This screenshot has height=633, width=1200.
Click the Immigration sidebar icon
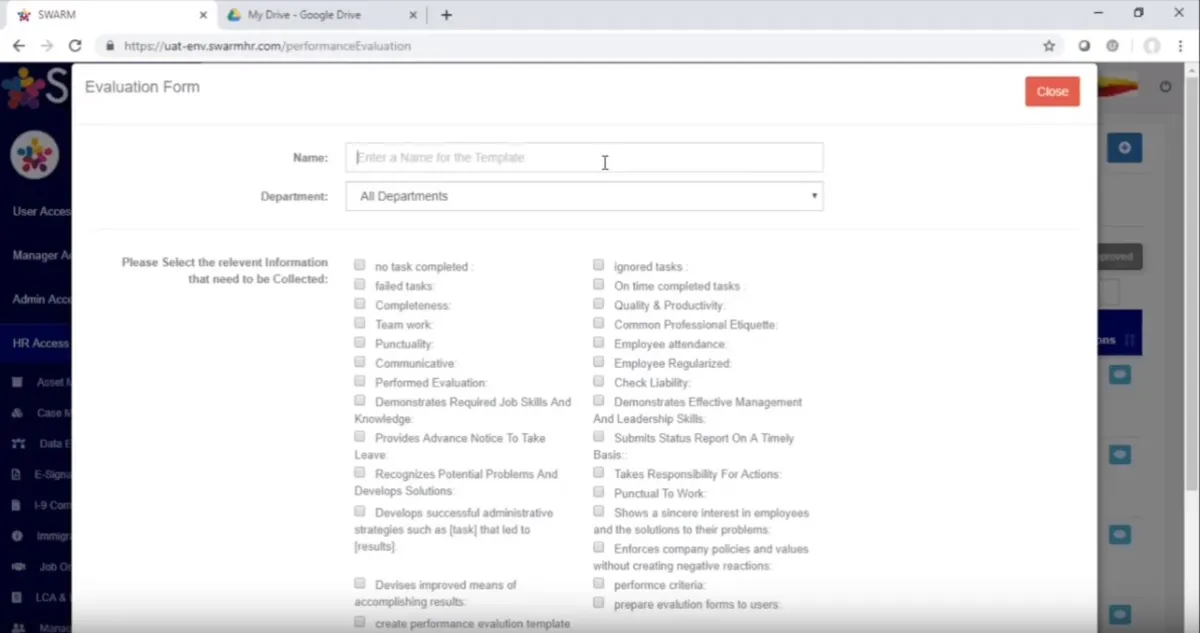(x=18, y=536)
